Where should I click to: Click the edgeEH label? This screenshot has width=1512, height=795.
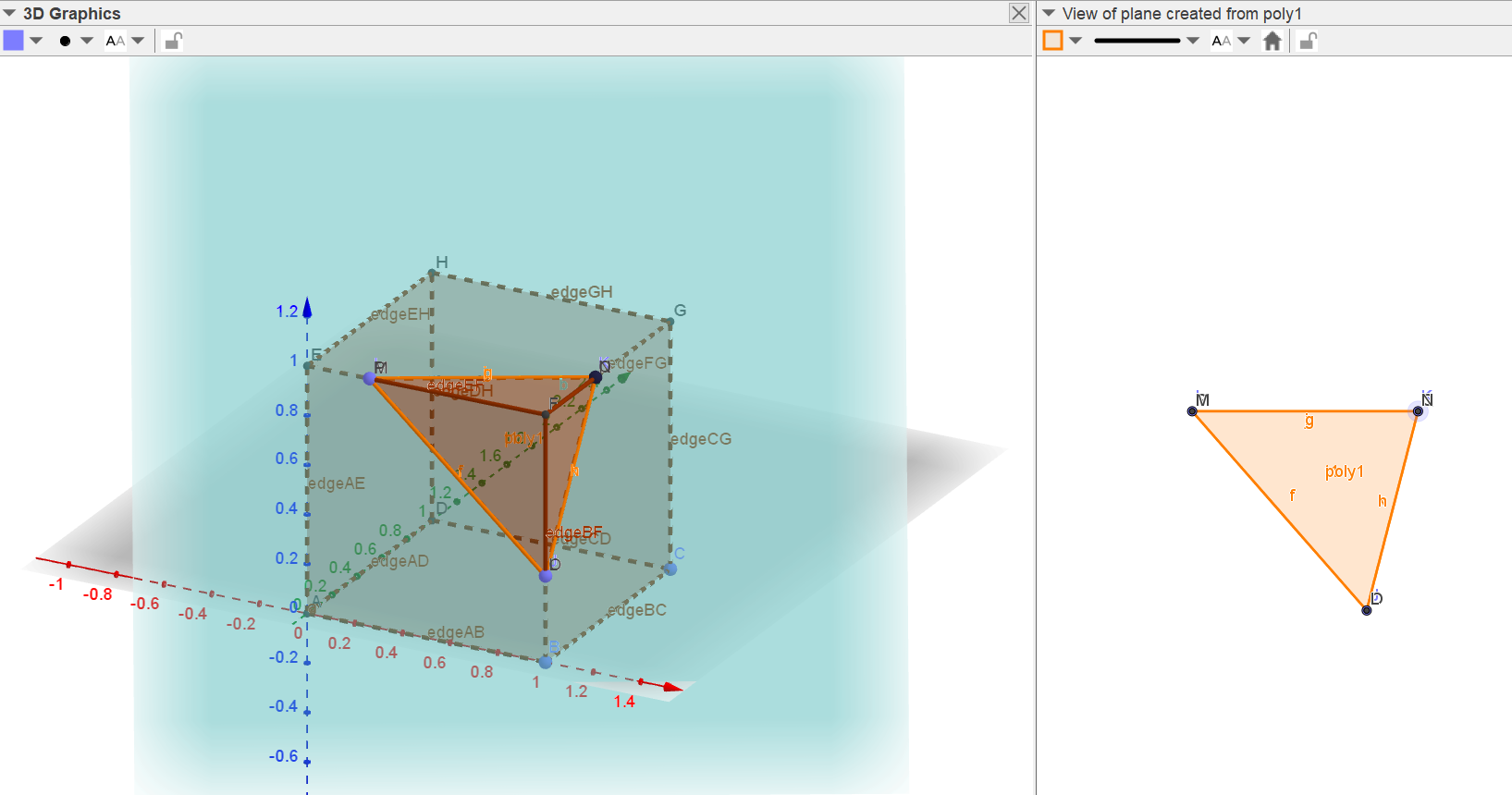[400, 314]
